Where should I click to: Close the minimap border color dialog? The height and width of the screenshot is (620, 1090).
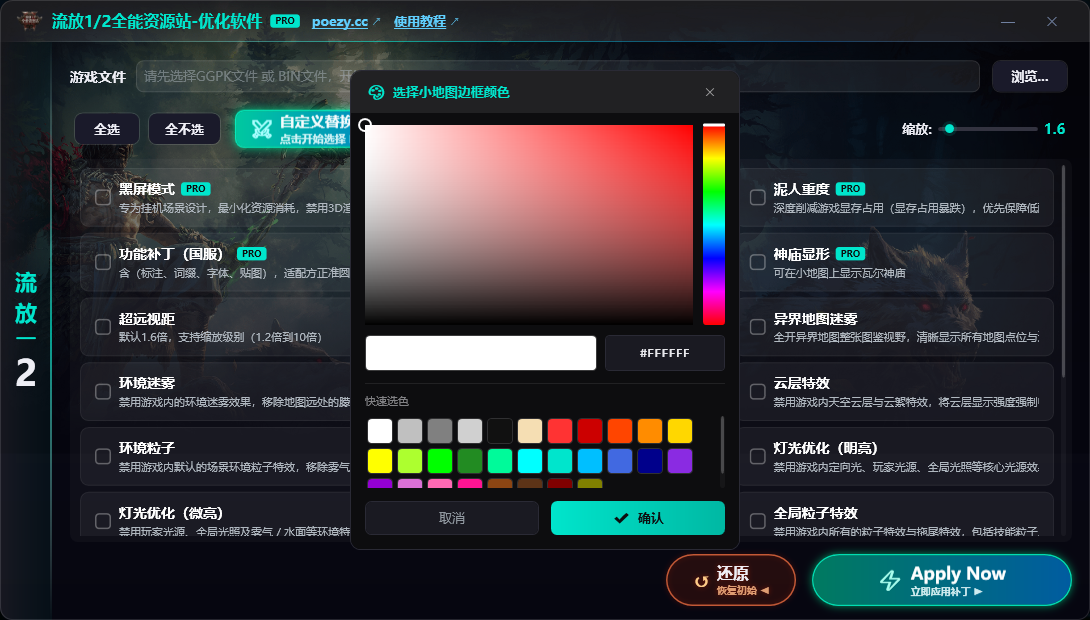click(710, 92)
